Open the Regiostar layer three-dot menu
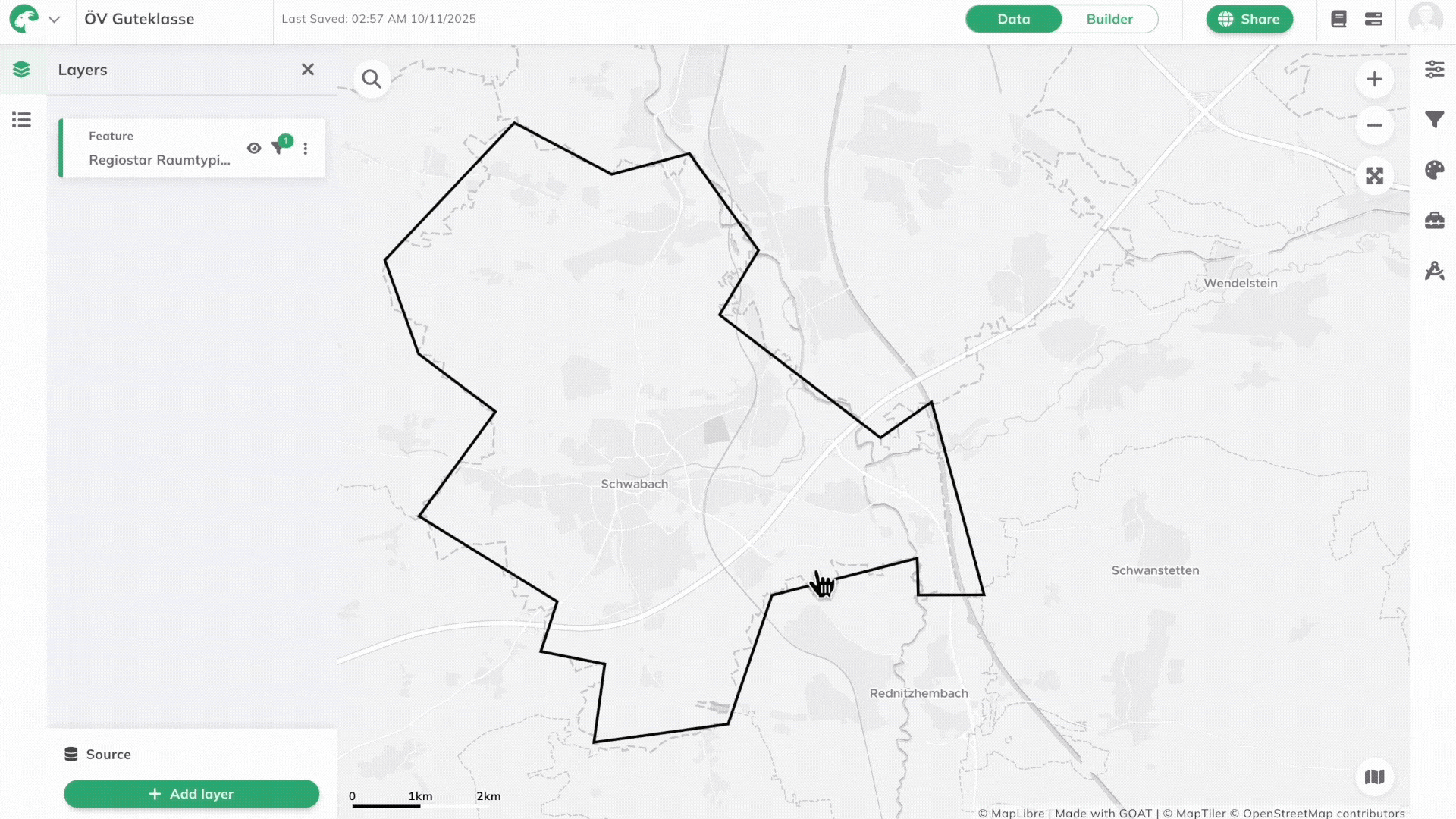This screenshot has width=1456, height=819. click(306, 148)
